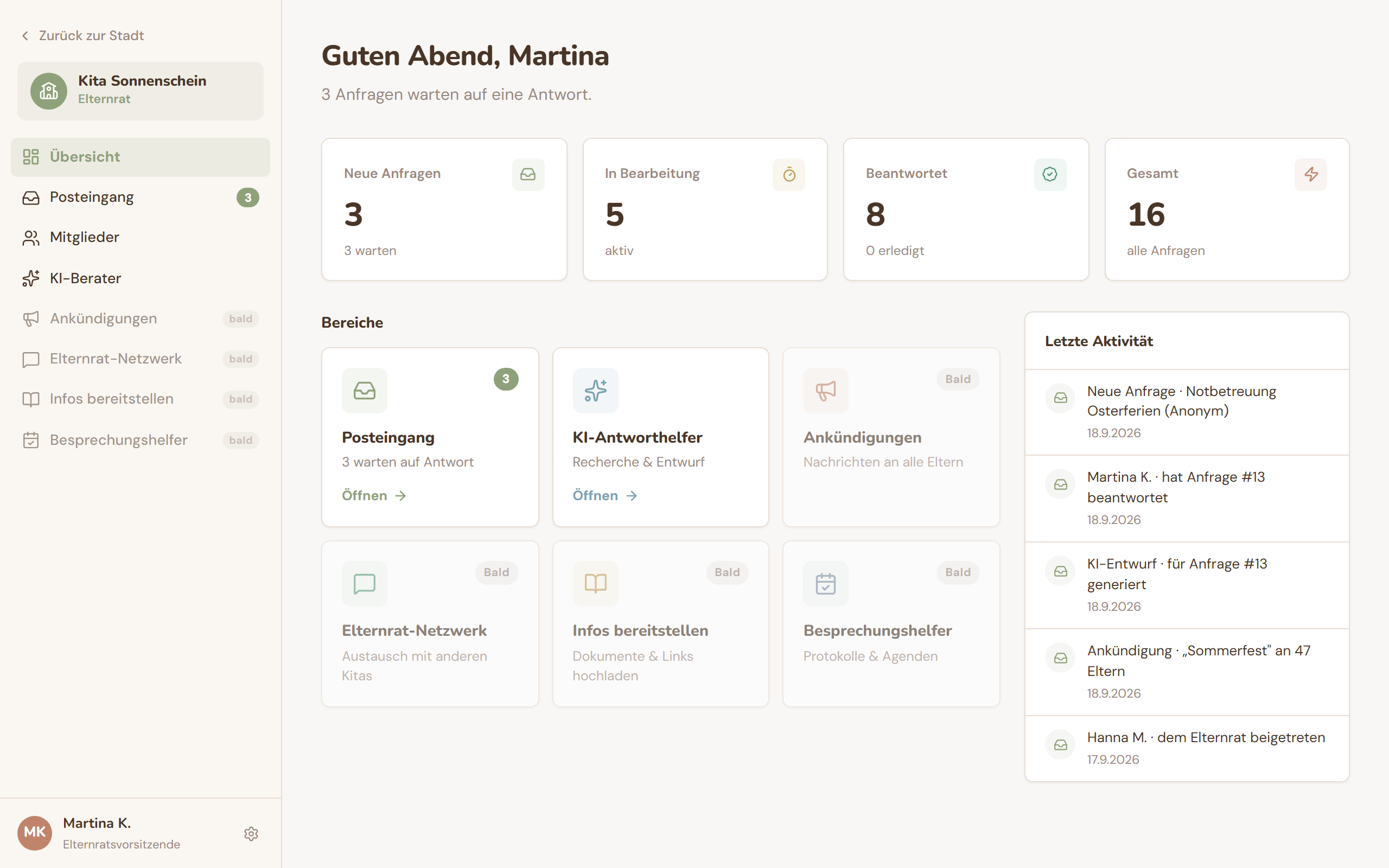
Task: Click the inbox icon on Neue Anfragen card
Action: [528, 175]
